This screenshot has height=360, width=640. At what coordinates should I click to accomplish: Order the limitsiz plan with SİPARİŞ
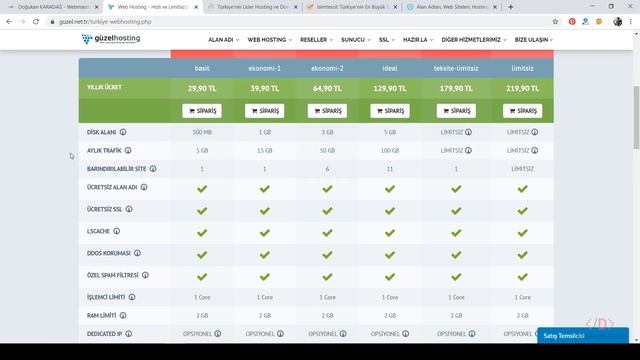coord(522,111)
